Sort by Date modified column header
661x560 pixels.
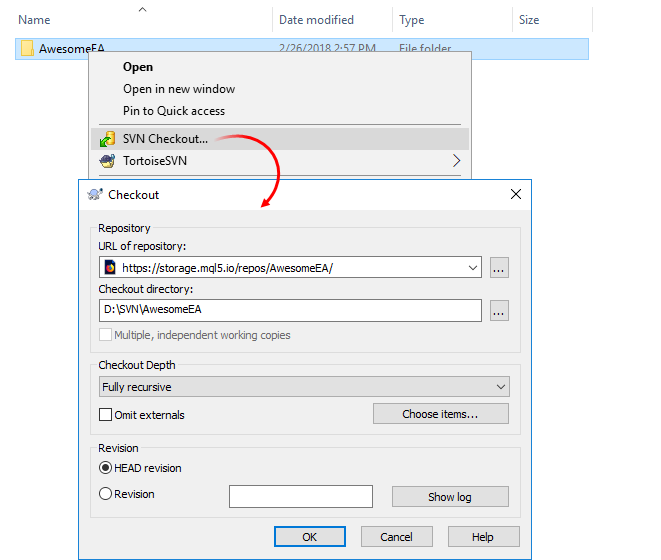(316, 20)
